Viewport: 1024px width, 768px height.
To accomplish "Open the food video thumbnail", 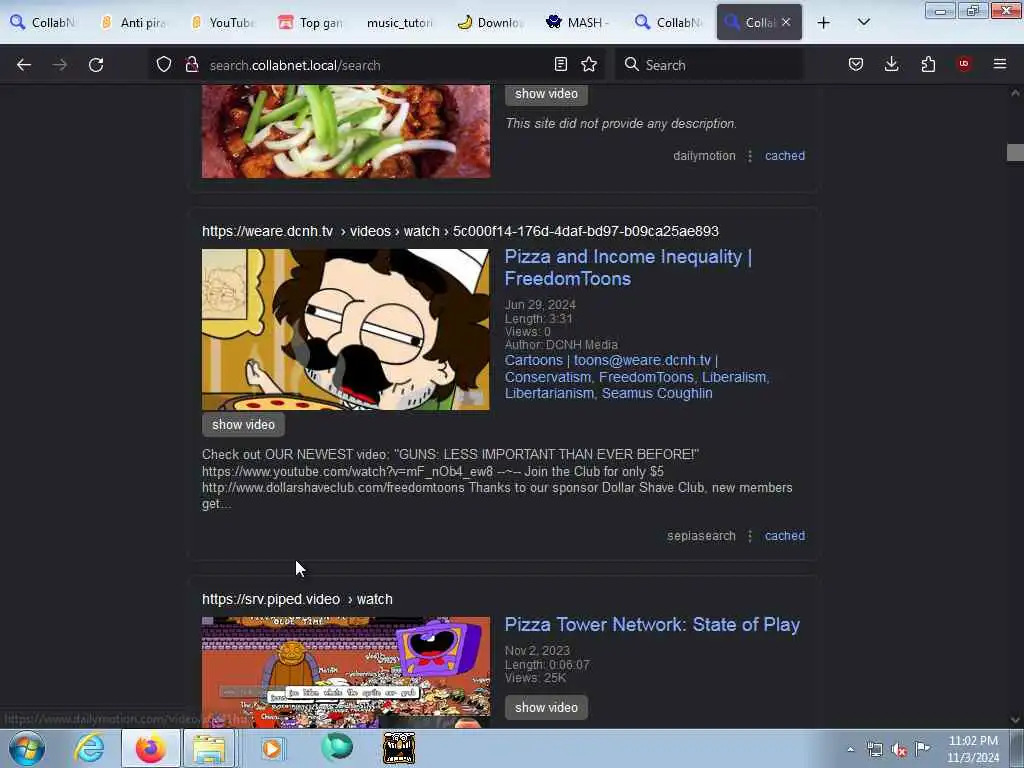I will point(345,131).
